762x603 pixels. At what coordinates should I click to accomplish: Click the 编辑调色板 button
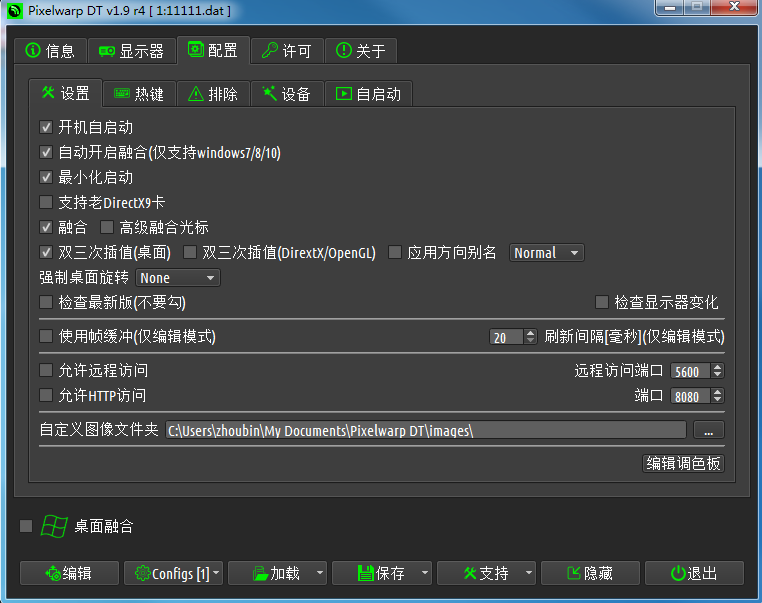point(683,463)
